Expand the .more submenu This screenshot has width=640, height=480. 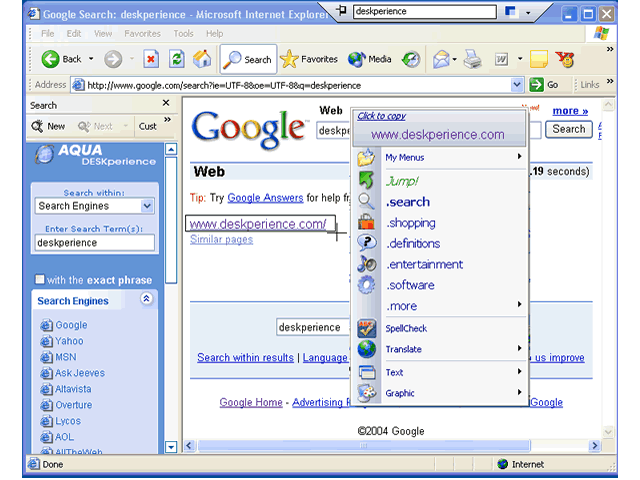519,304
